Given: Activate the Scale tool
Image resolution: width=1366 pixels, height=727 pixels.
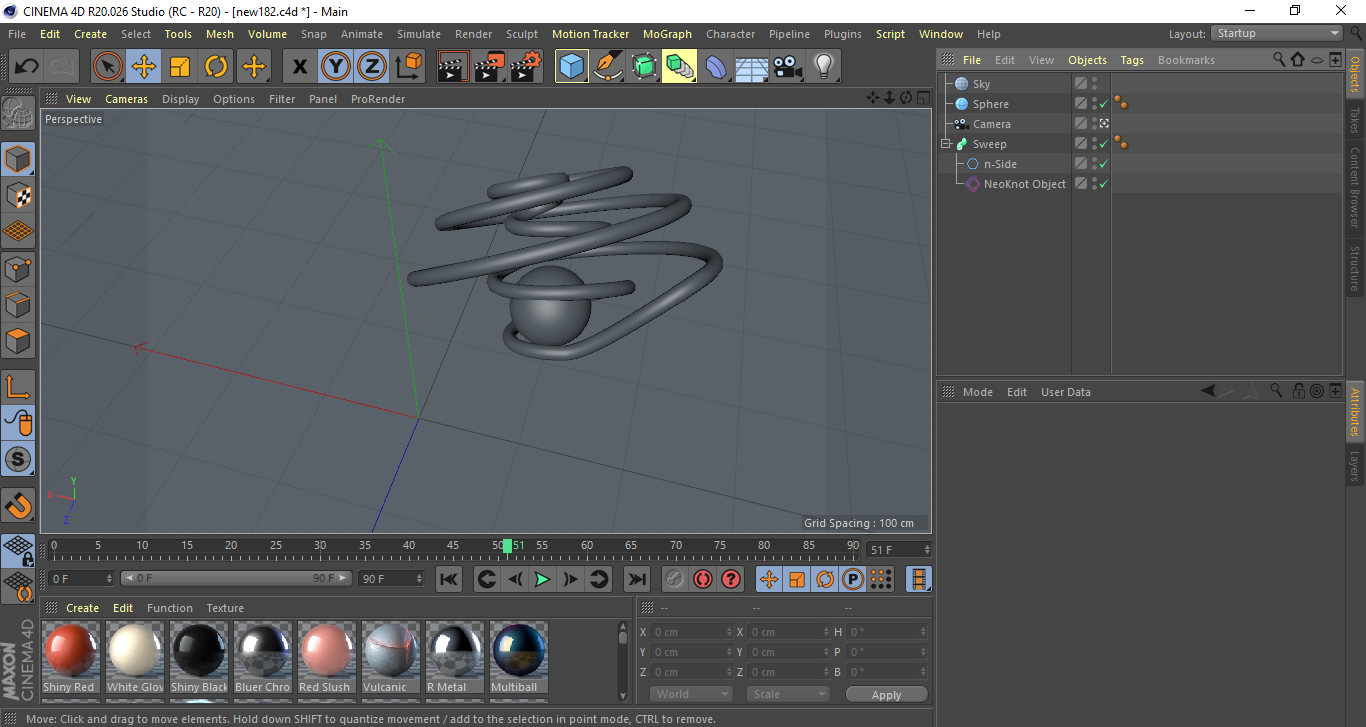Looking at the screenshot, I should click(x=180, y=67).
